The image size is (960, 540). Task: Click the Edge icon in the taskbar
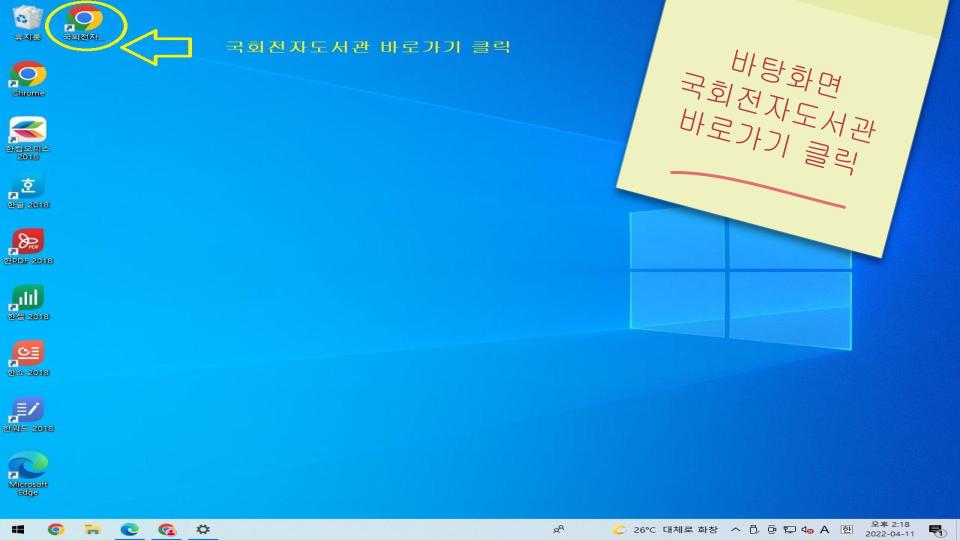pyautogui.click(x=129, y=529)
